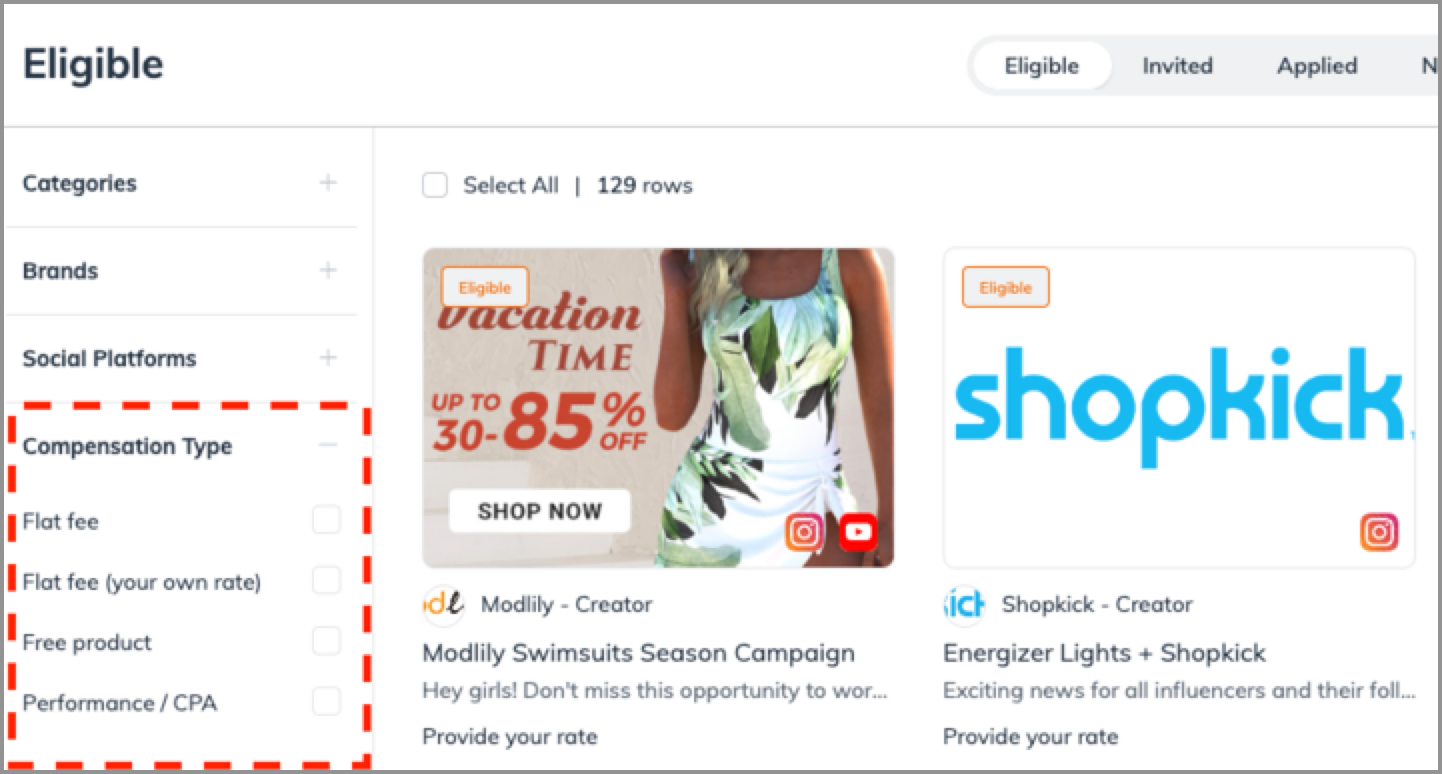Click YouTube icon on Modlily campaign image
1442x774 pixels.
(x=858, y=532)
